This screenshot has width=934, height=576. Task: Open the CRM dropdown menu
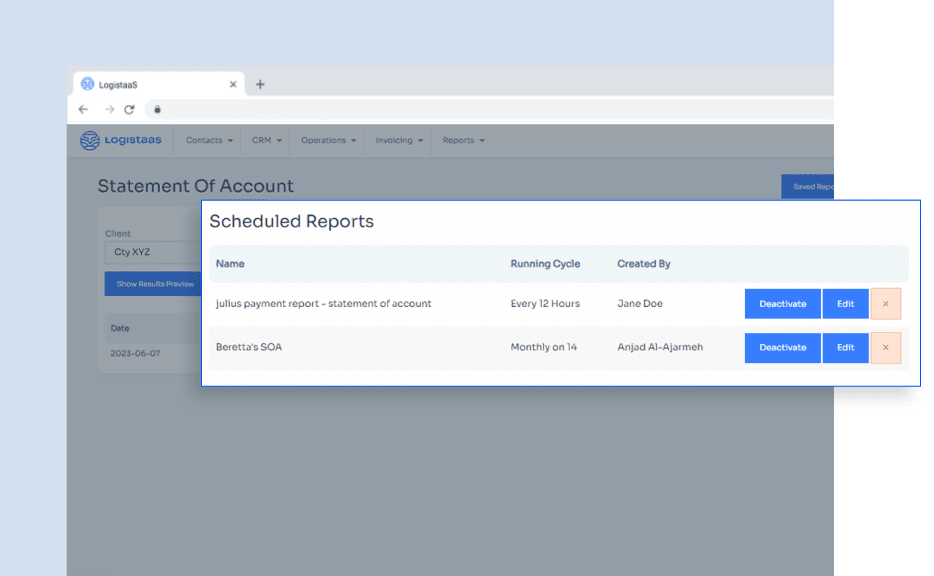266,141
